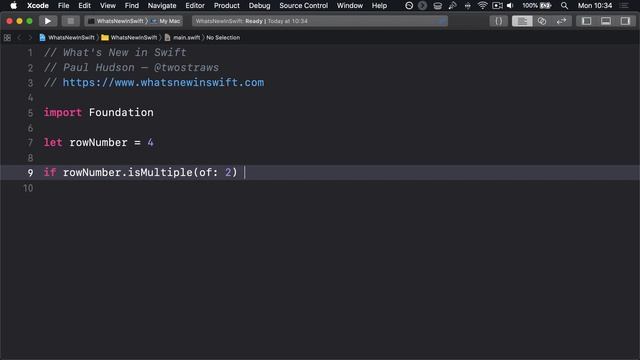Screen dimensions: 640x360
Task: Click 'isMultiple(of:' on line 9
Action: [x=173, y=172]
